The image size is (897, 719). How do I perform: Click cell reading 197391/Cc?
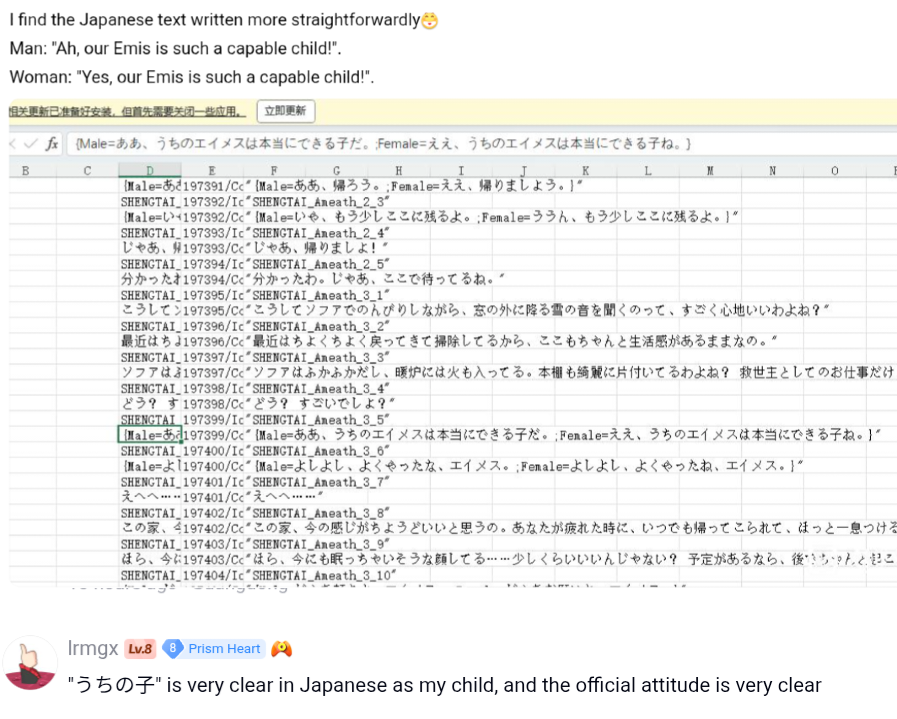click(213, 186)
